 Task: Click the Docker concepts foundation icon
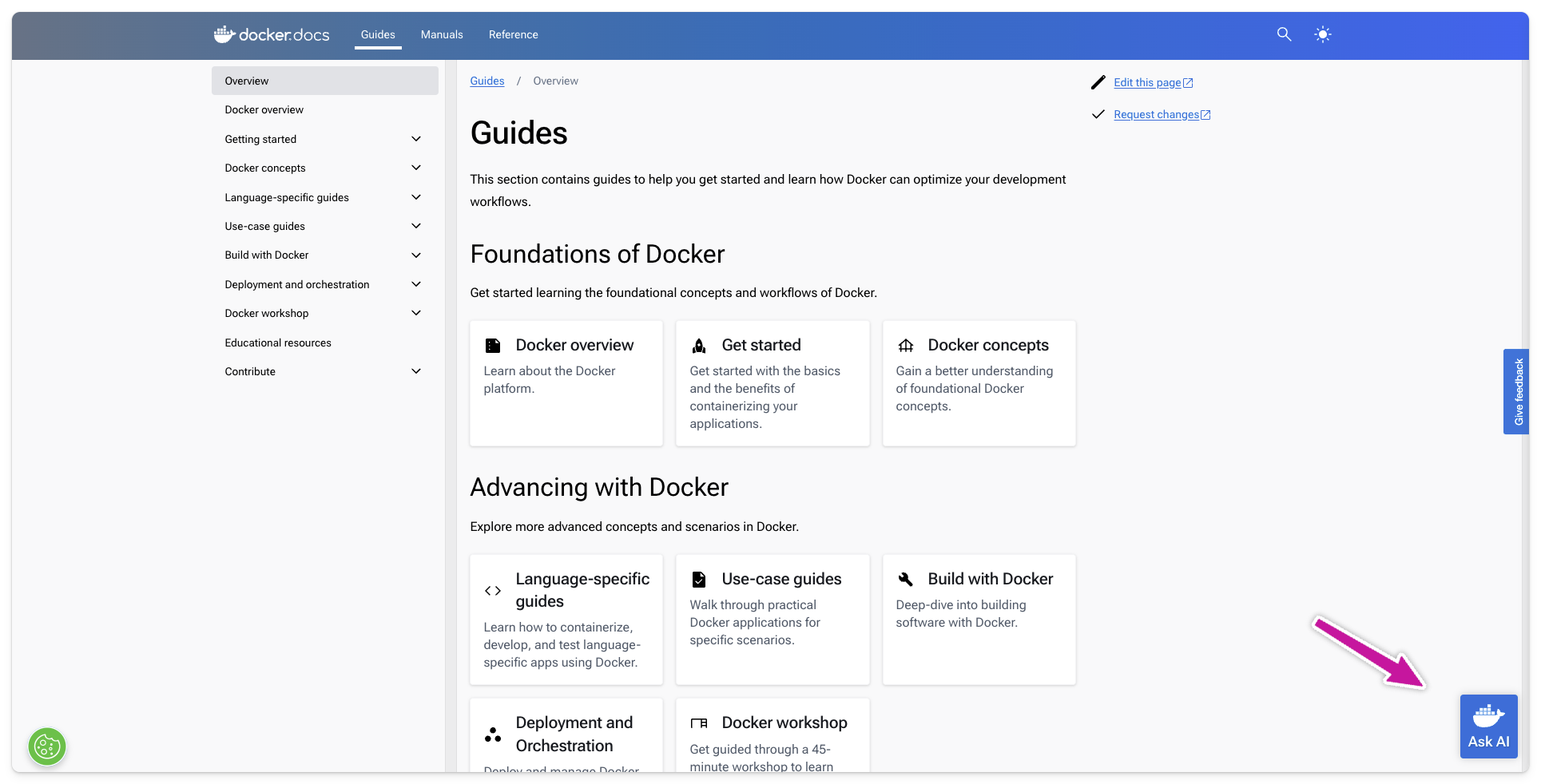[x=905, y=346]
